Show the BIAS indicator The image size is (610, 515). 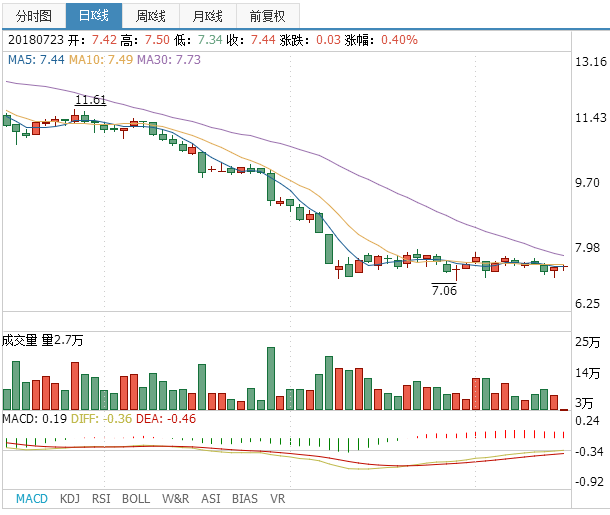click(245, 499)
